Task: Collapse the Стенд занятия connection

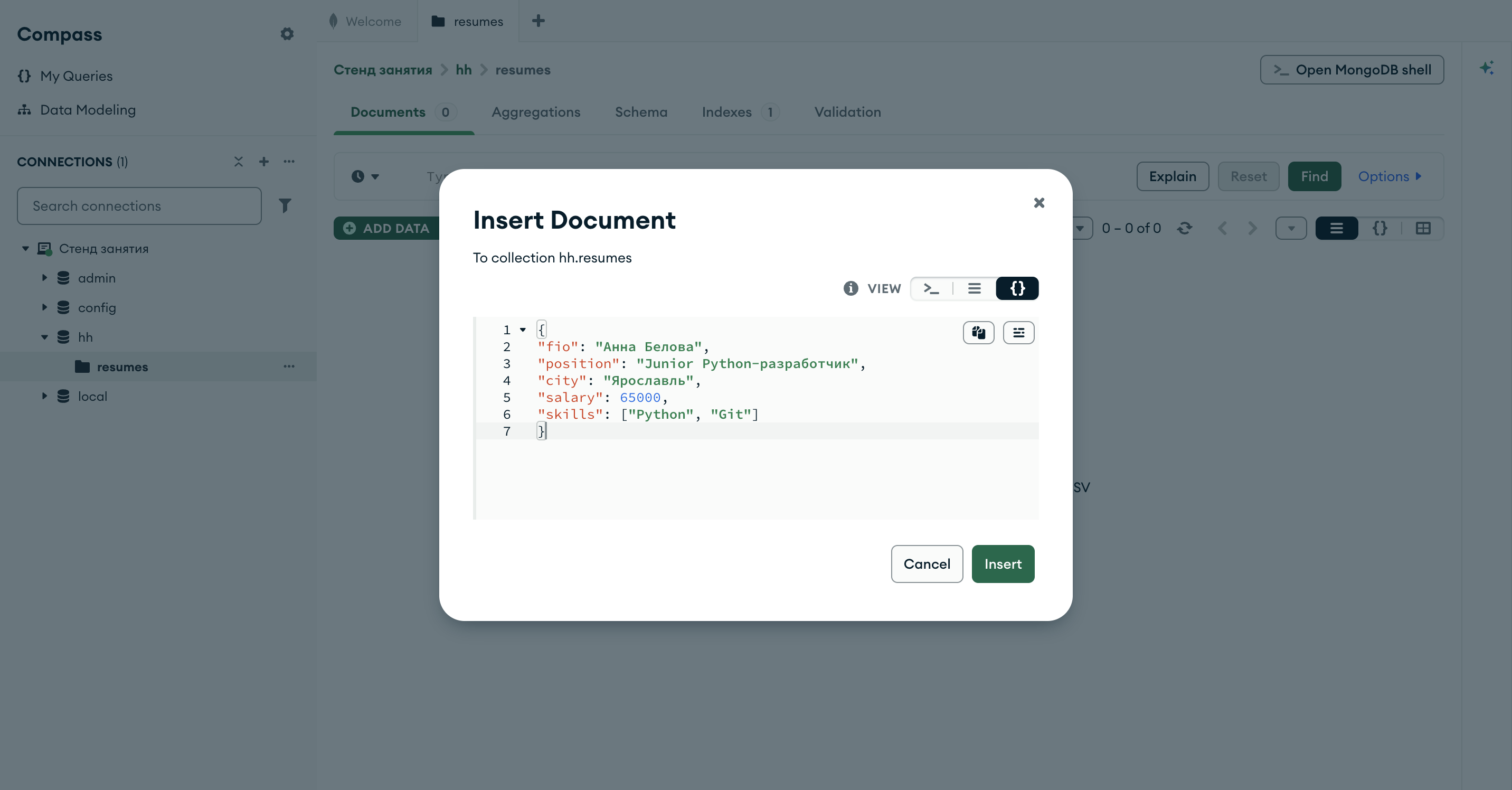Action: [x=25, y=248]
